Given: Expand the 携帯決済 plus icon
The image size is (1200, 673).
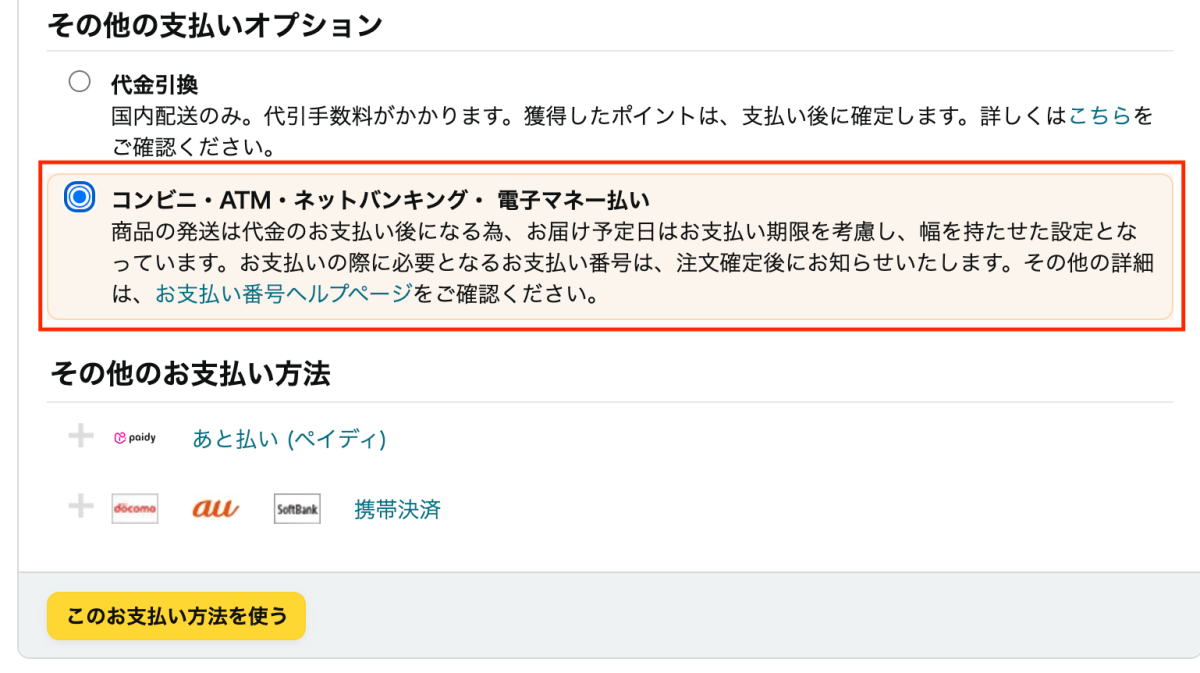Looking at the screenshot, I should pos(80,508).
